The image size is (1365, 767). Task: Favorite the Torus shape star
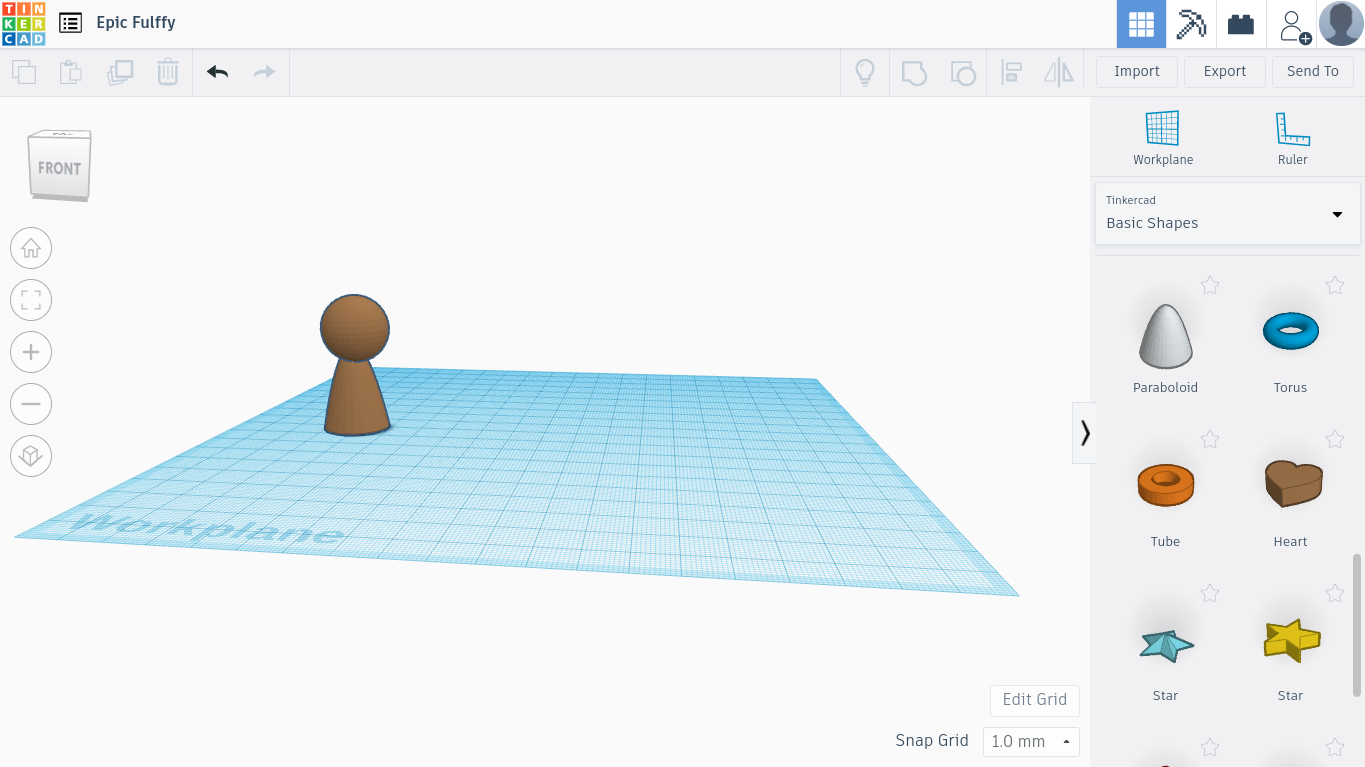(x=1335, y=285)
